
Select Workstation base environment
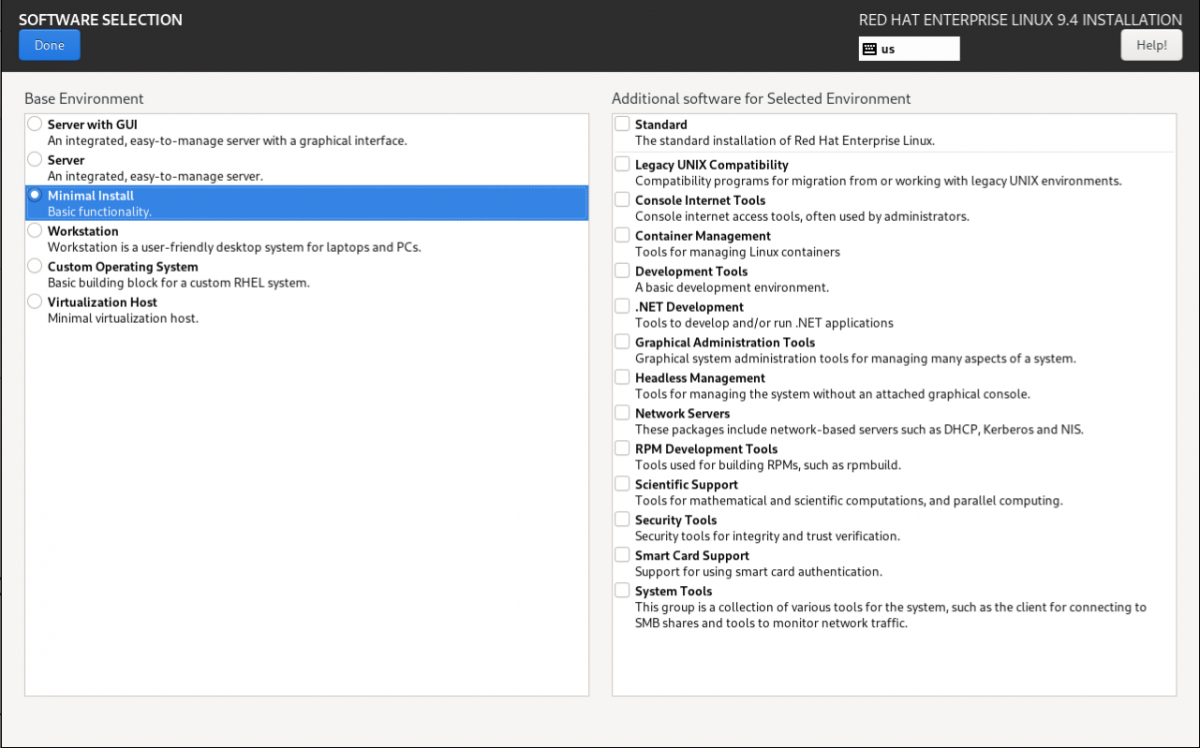[x=36, y=231]
